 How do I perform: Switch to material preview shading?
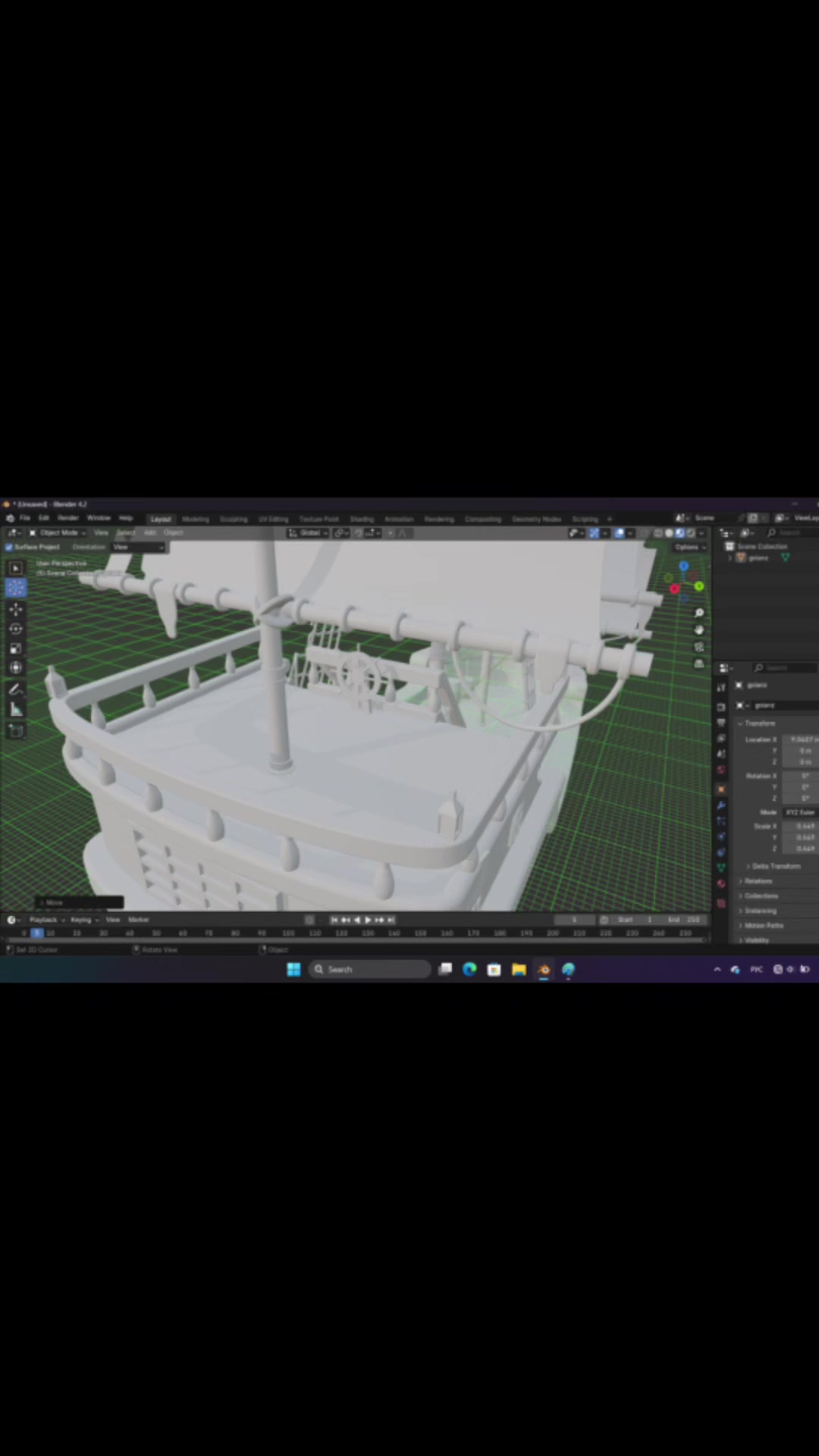[x=679, y=533]
